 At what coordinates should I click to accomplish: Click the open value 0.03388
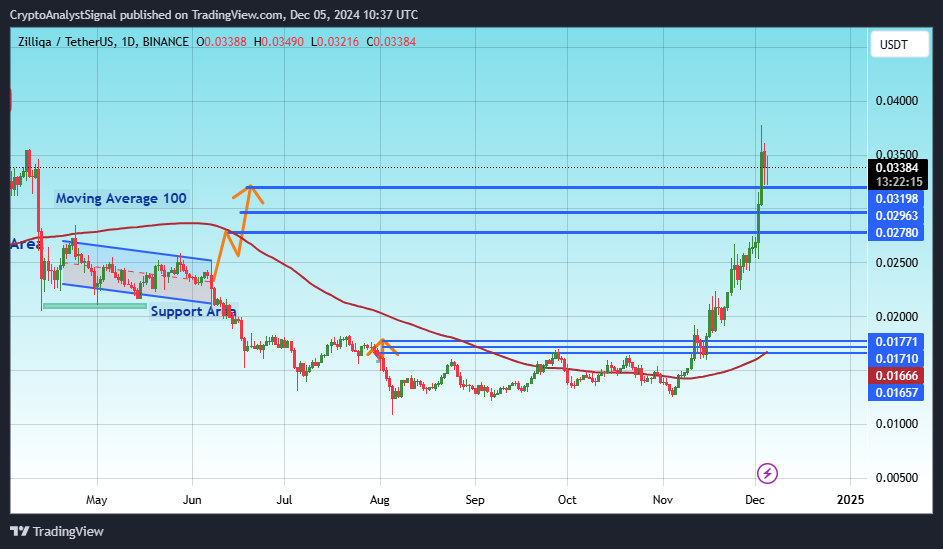pos(225,41)
